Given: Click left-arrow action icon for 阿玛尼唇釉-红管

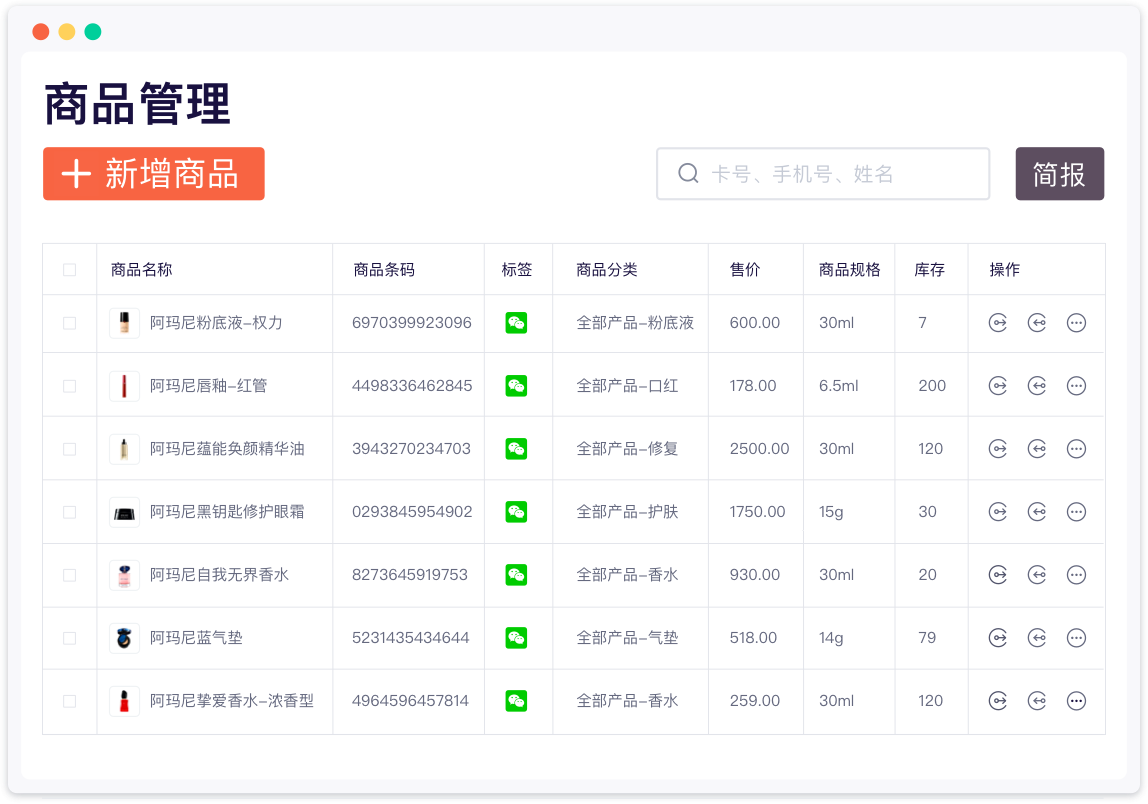Looking at the screenshot, I should tap(1037, 386).
